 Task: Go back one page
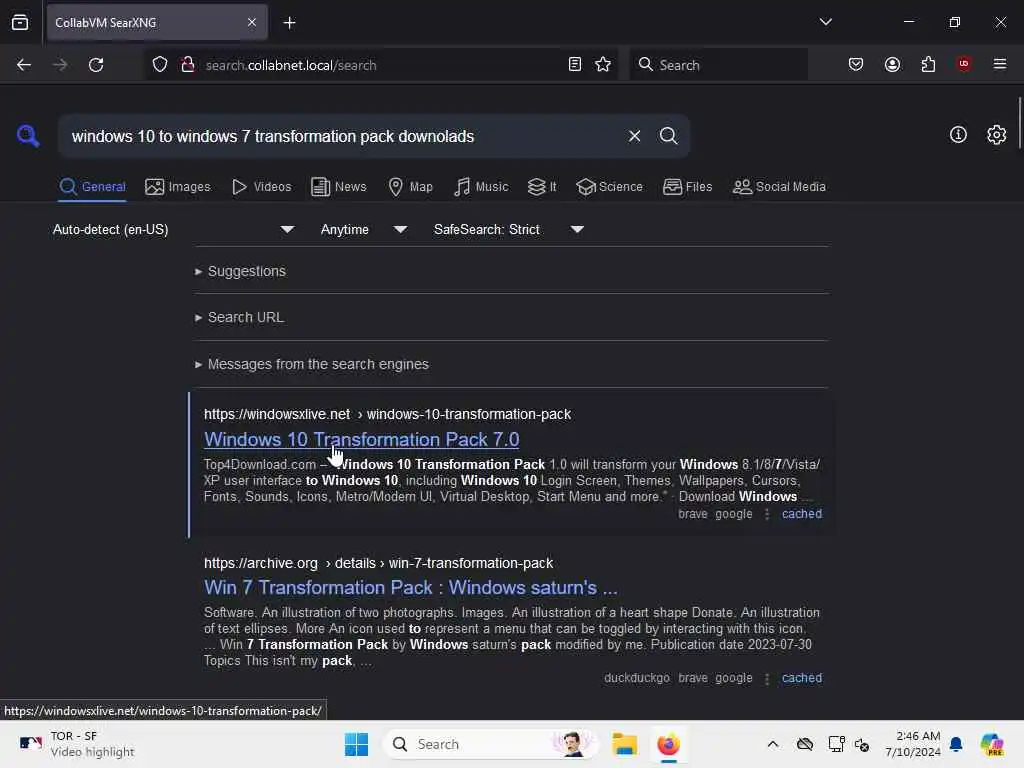[24, 65]
